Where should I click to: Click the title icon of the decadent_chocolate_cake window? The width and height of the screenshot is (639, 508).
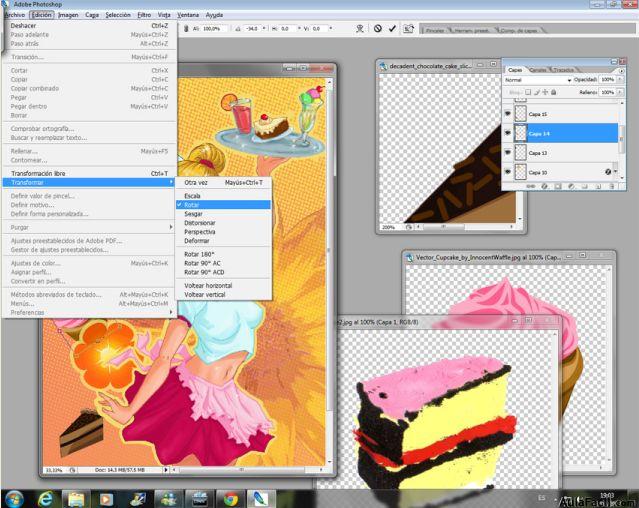pyautogui.click(x=383, y=66)
